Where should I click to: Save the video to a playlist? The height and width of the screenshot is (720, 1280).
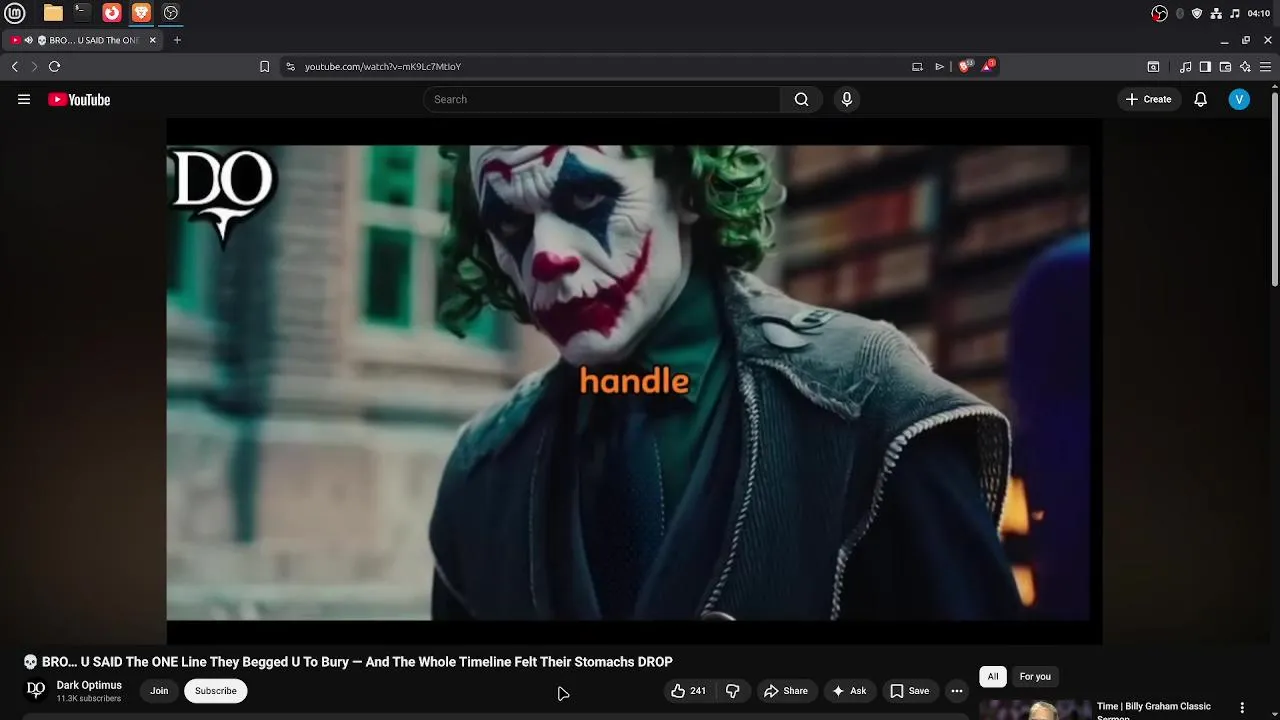point(910,691)
